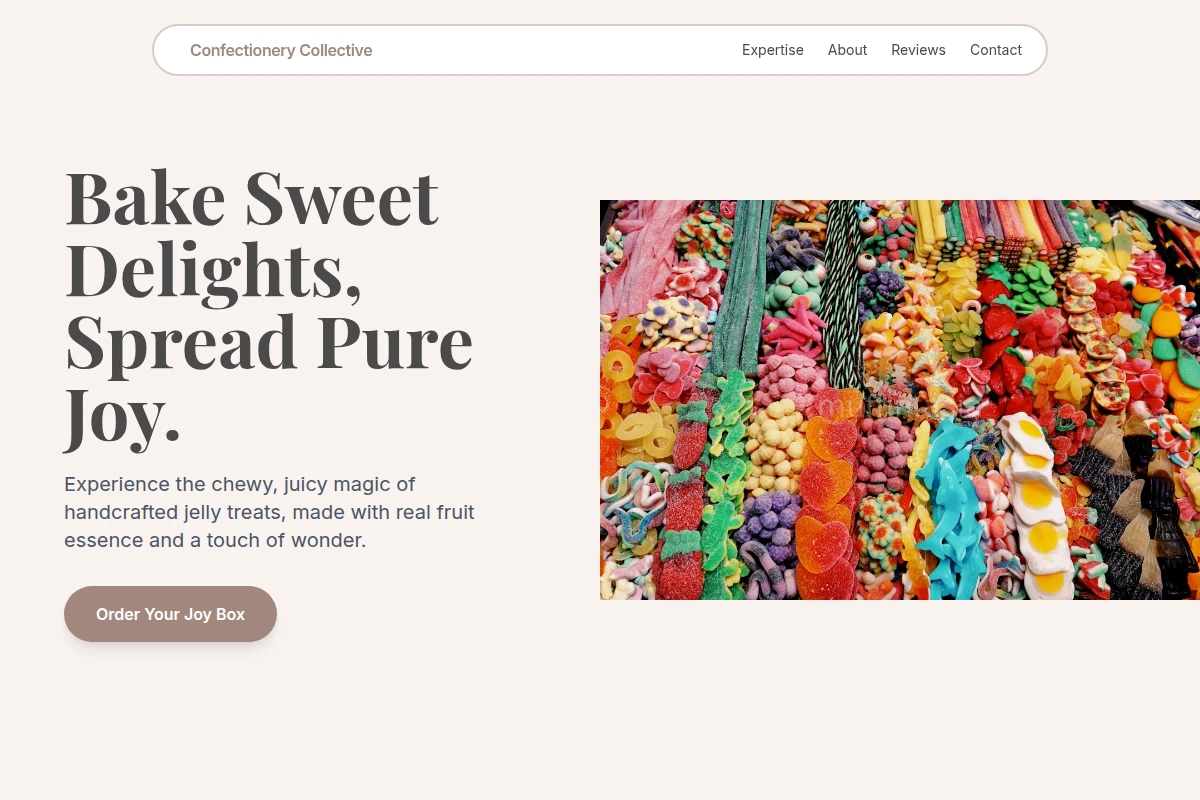The height and width of the screenshot is (800, 1200).
Task: Click the 'Bake Sweet Delights, Spread Pure Joy.' heading
Action: pyautogui.click(x=270, y=307)
